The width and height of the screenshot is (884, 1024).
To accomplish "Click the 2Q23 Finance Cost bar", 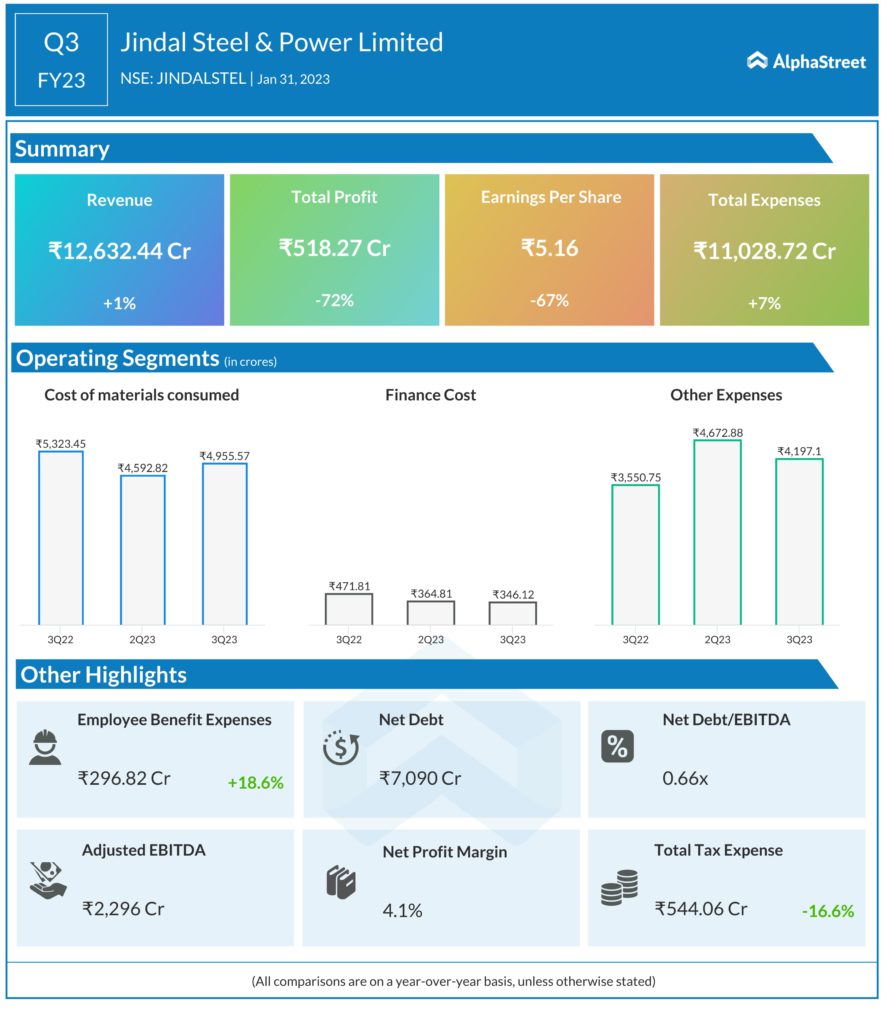I will (x=430, y=612).
